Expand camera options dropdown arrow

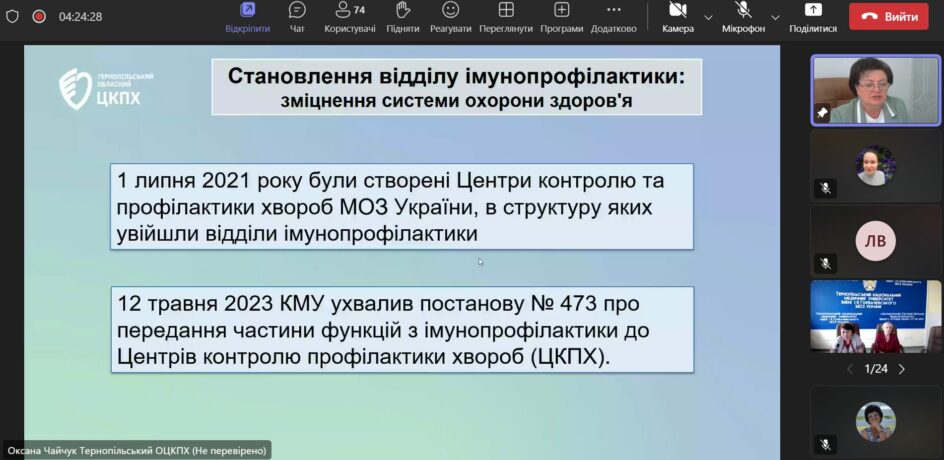[708, 17]
